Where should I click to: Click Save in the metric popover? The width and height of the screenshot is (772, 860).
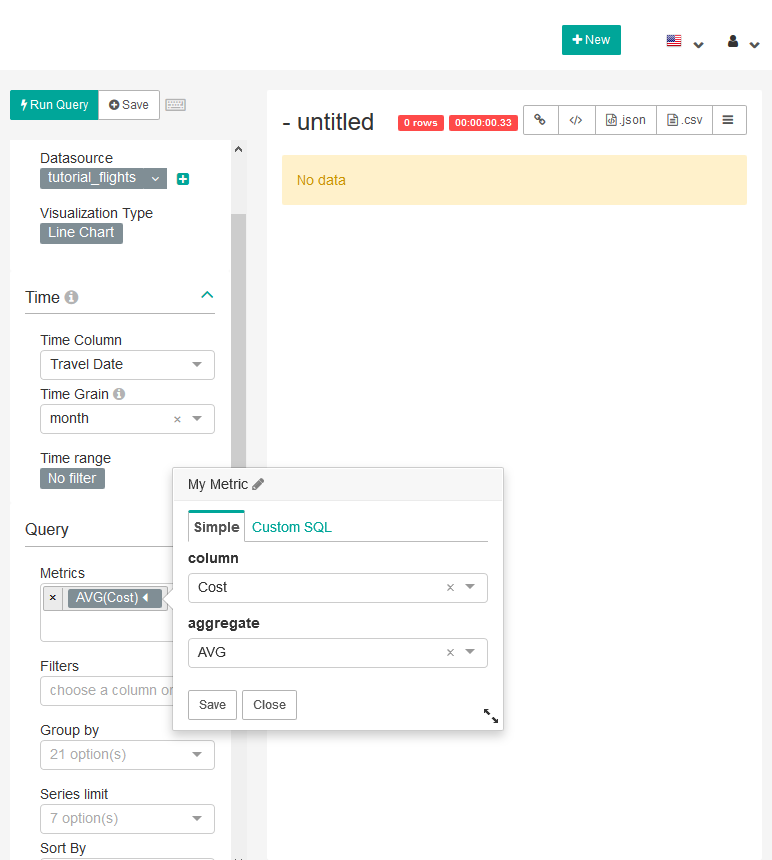tap(212, 705)
